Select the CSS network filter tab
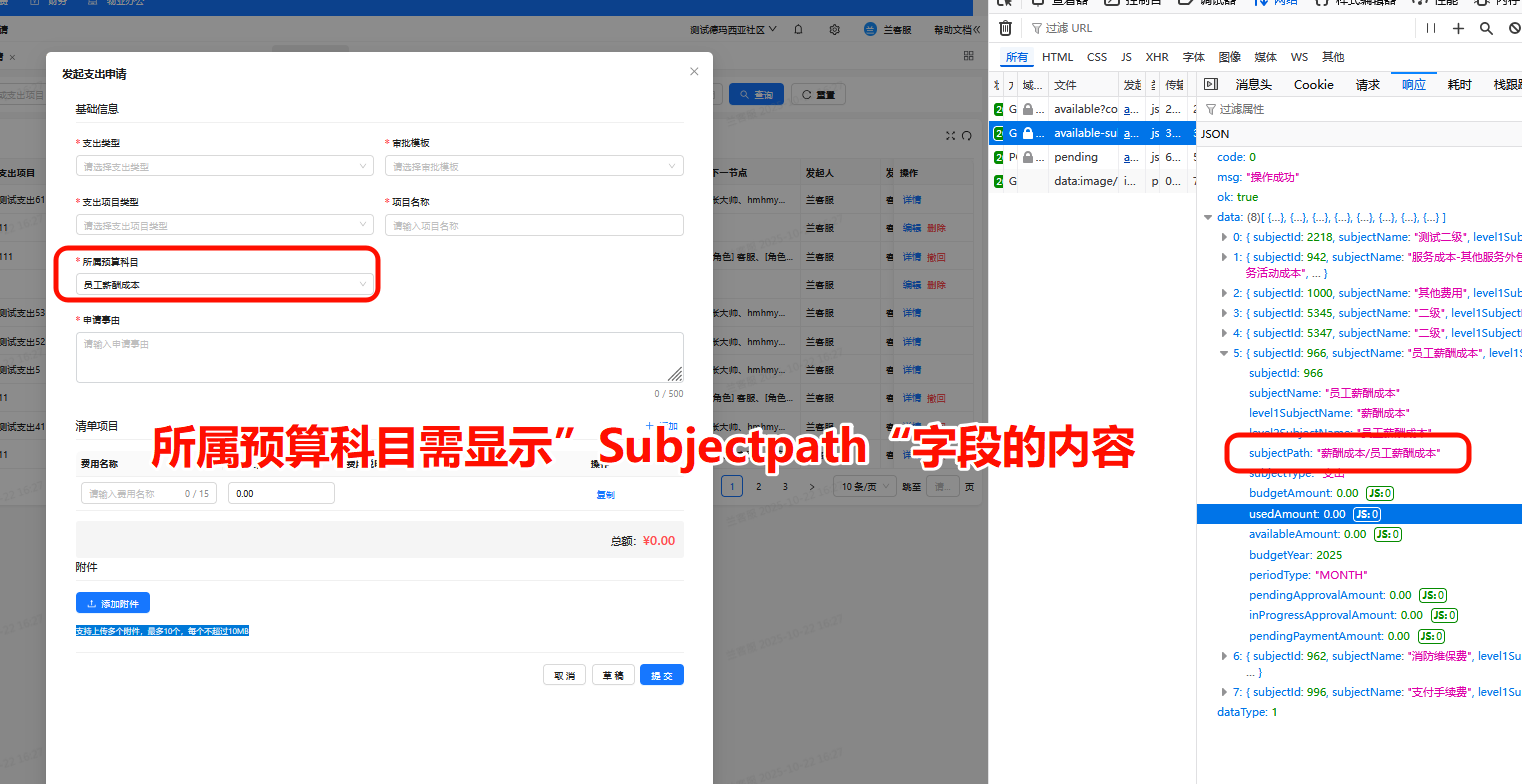This screenshot has height=784, width=1522. tap(1097, 57)
